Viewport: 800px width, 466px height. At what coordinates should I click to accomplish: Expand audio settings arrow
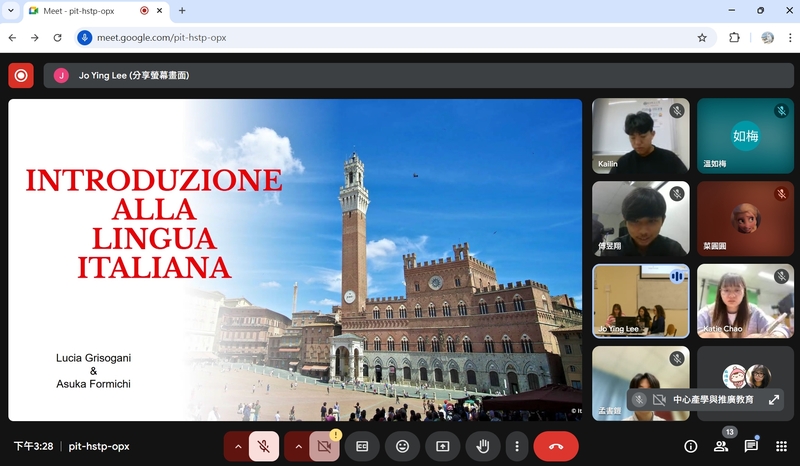point(237,446)
